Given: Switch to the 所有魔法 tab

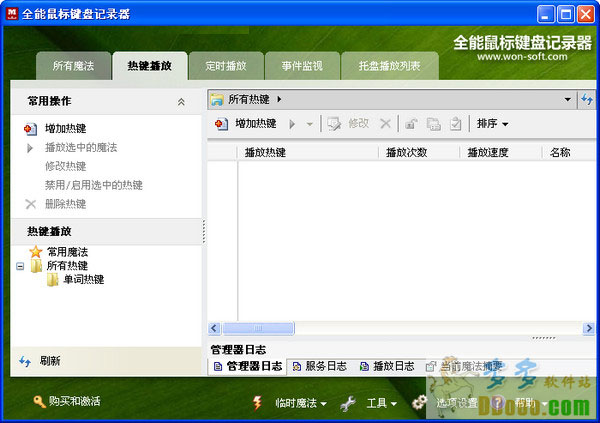Looking at the screenshot, I should (73, 66).
